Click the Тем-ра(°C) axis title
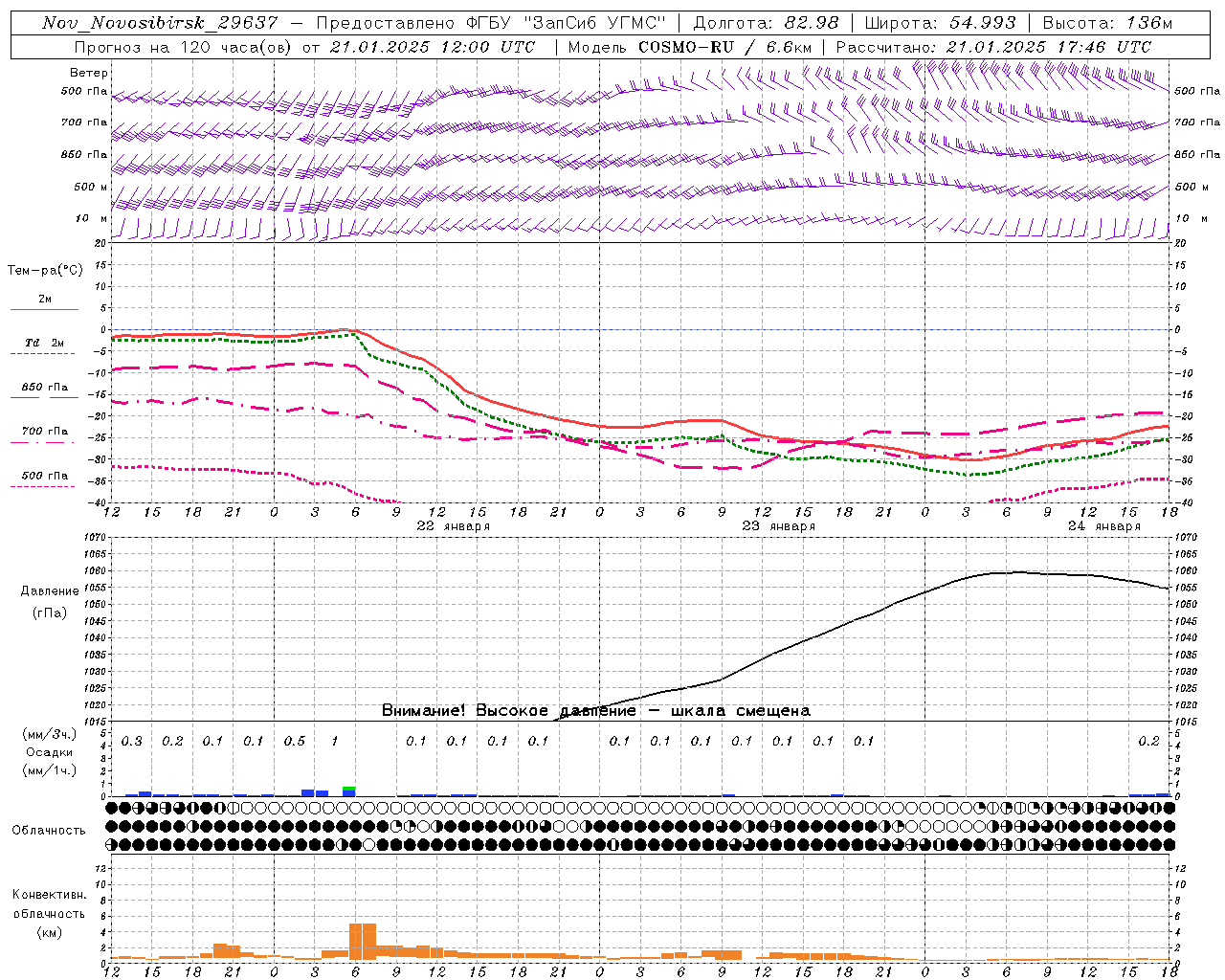The width and height of the screenshot is (1225, 980). point(45,271)
